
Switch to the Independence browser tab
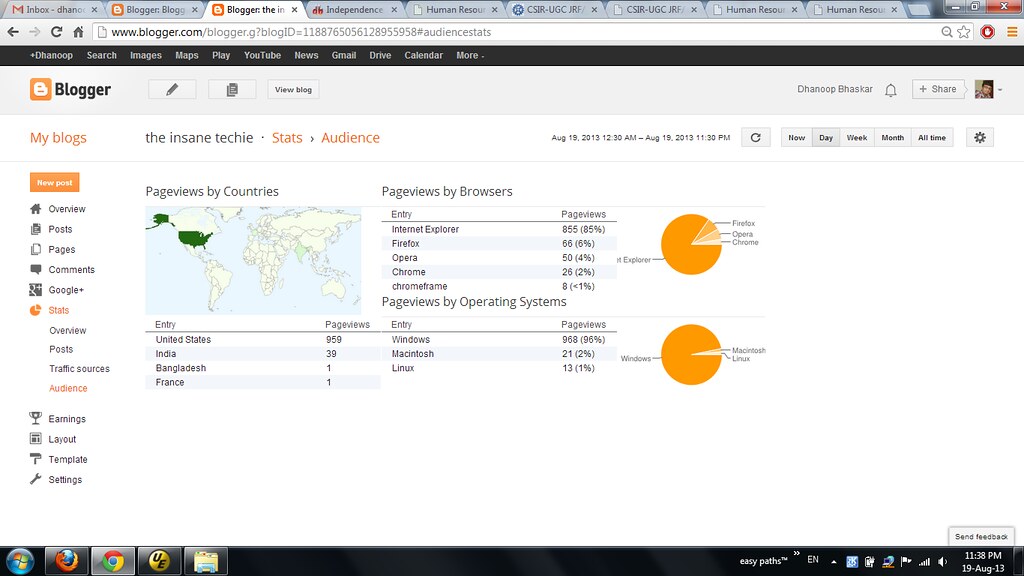point(354,10)
